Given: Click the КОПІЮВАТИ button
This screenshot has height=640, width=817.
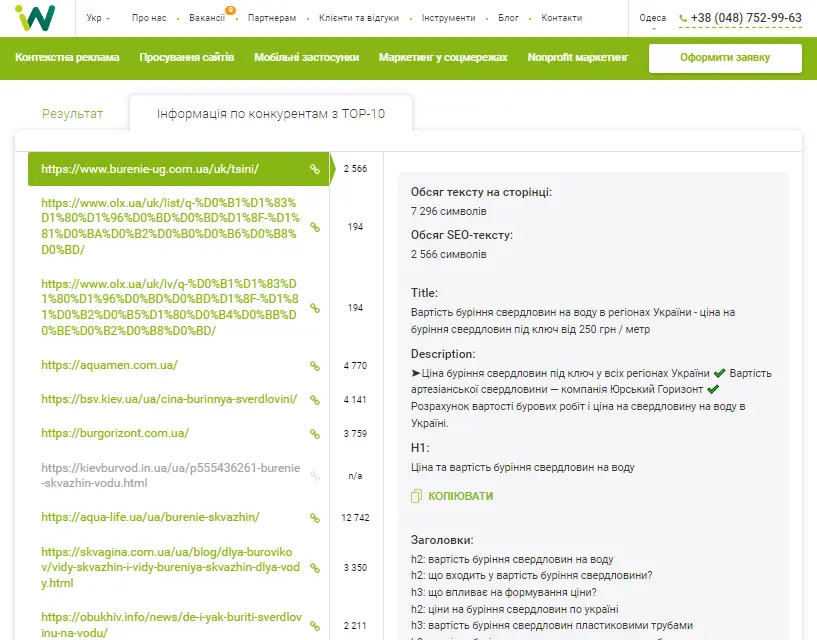Looking at the screenshot, I should (x=452, y=496).
